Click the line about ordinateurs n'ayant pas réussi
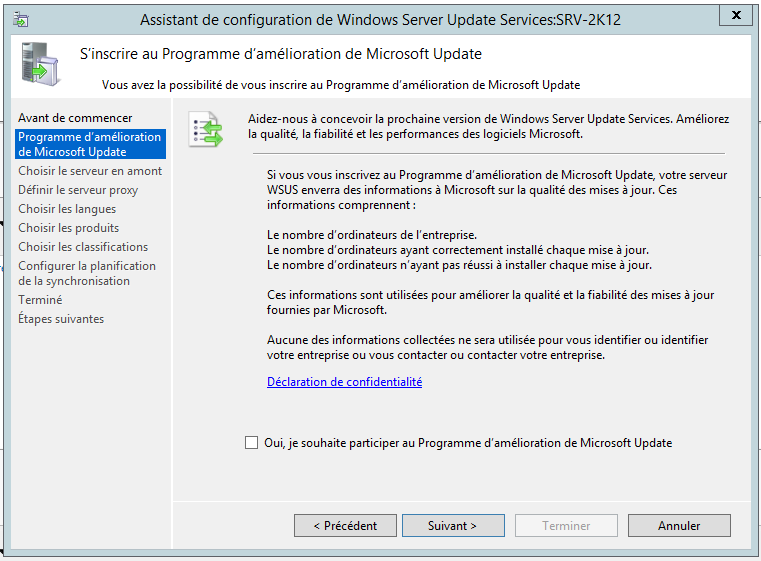This screenshot has width=761, height=561. tap(459, 265)
